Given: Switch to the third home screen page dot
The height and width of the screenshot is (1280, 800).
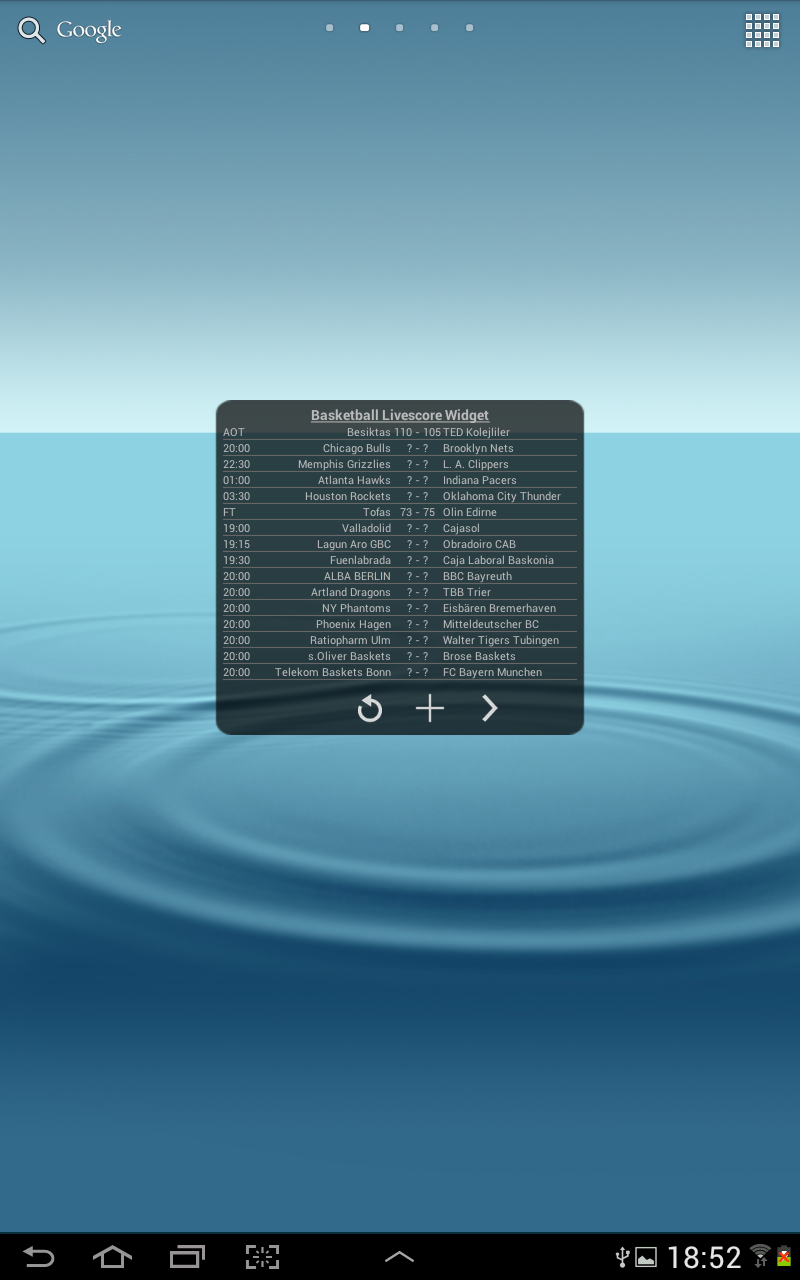Looking at the screenshot, I should pos(400,28).
